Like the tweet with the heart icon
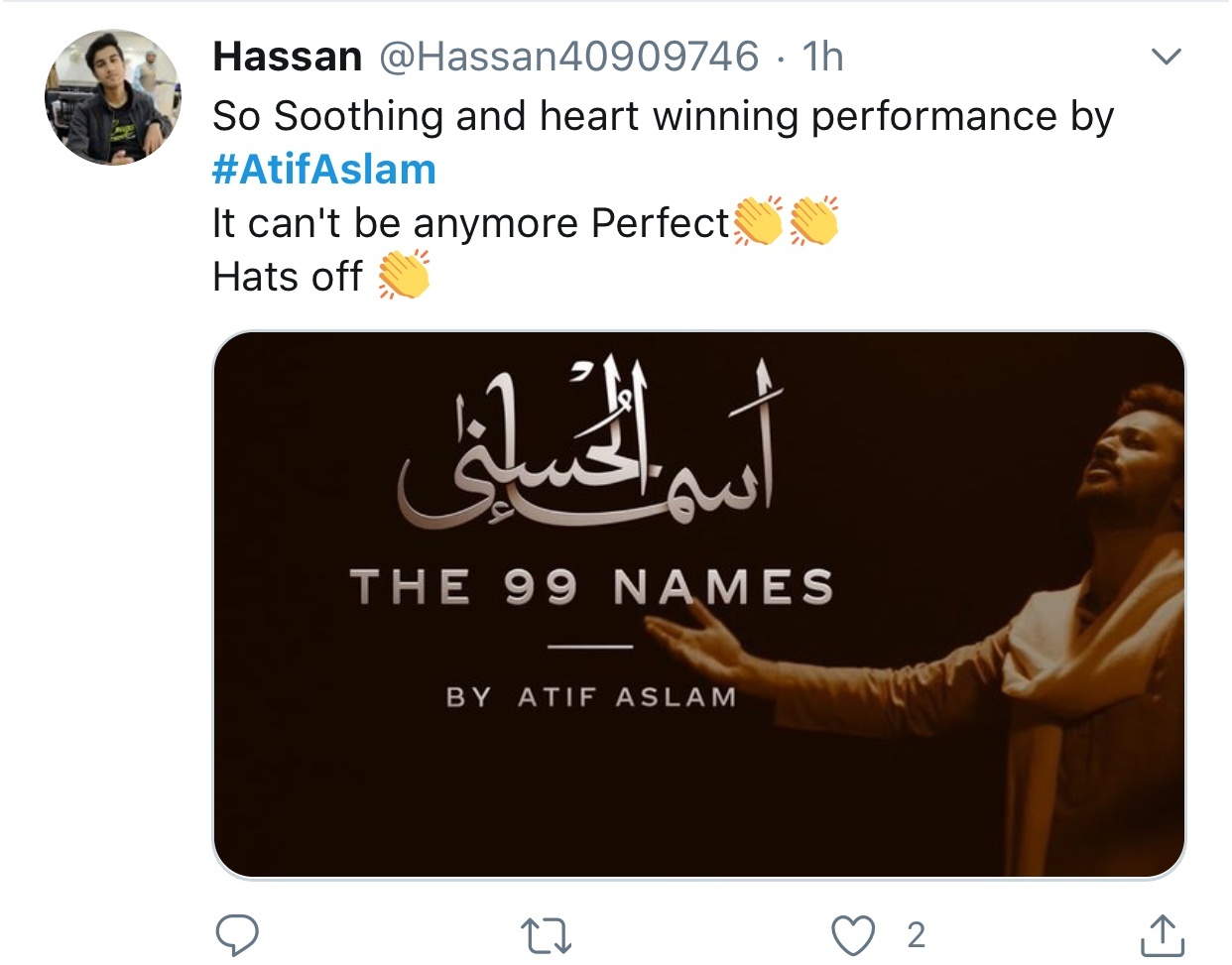1232x965 pixels. tap(853, 935)
